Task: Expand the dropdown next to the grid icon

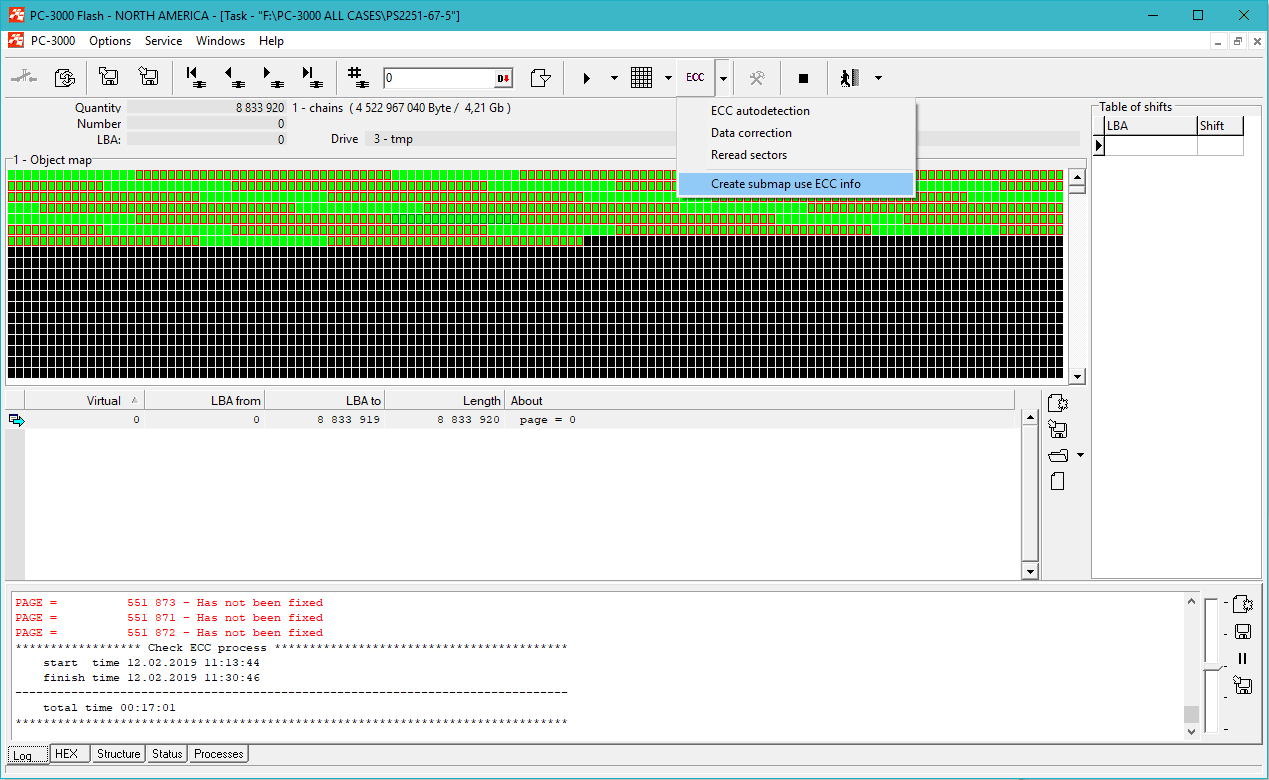Action: click(668, 78)
